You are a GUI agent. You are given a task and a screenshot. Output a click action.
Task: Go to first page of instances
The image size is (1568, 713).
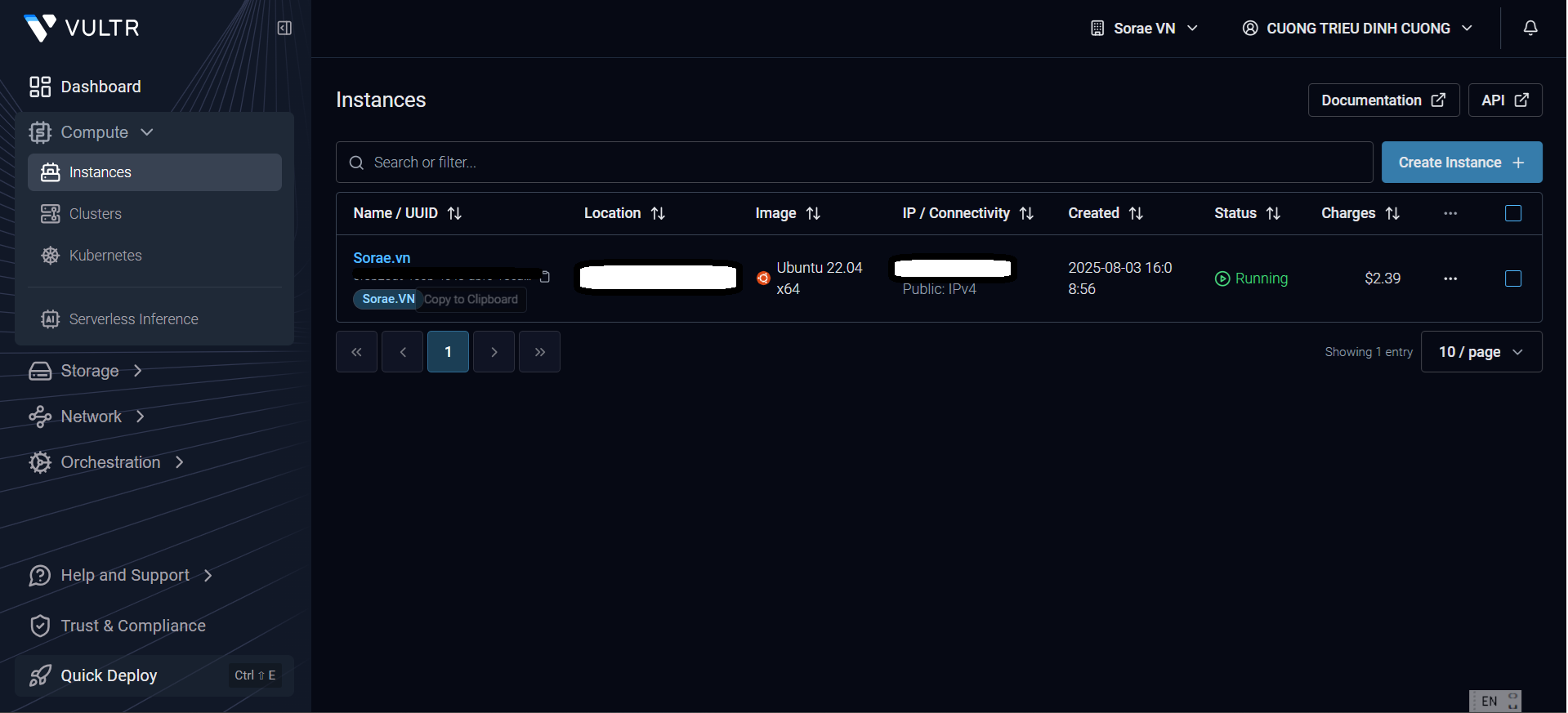pos(357,352)
